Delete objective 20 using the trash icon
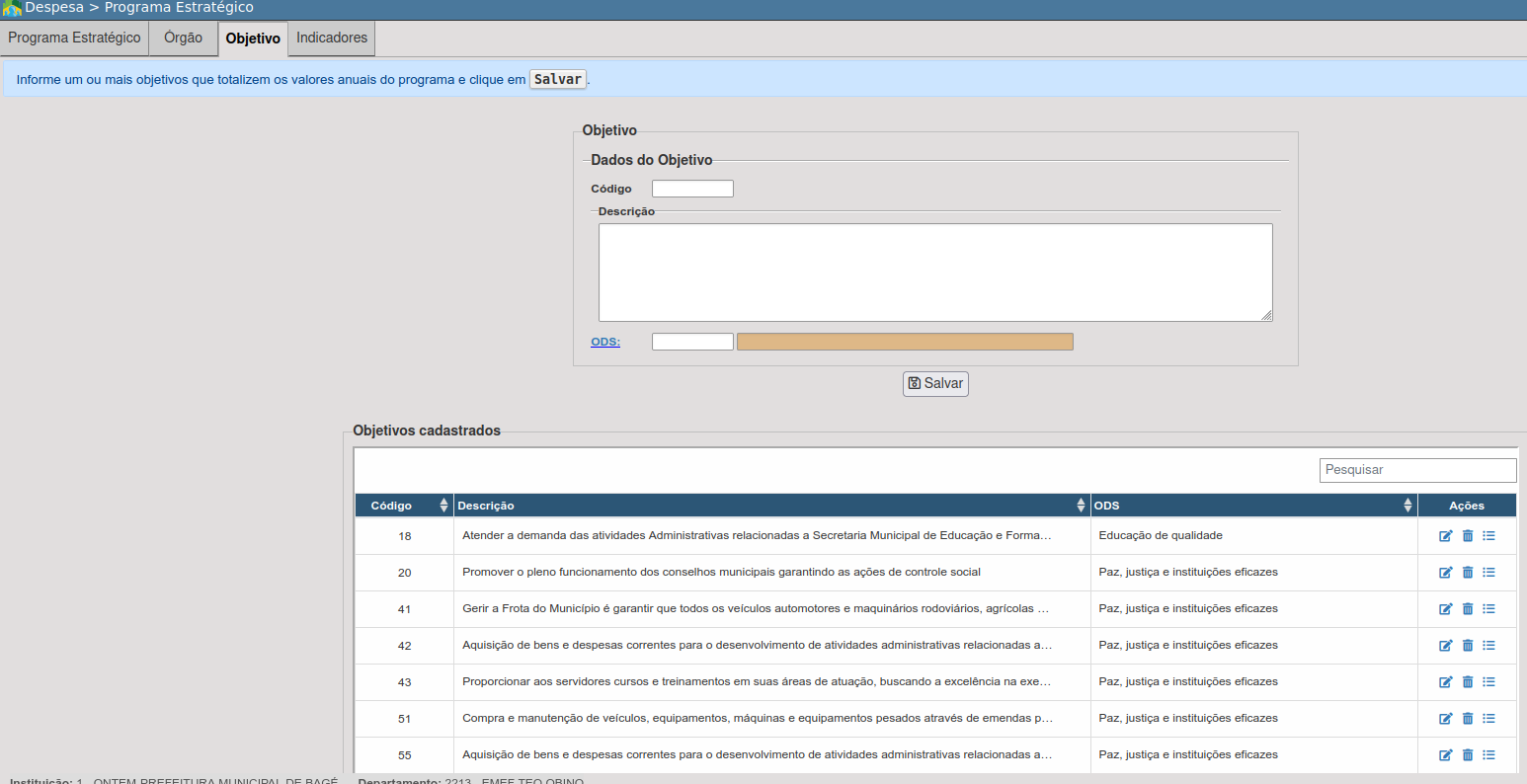The width and height of the screenshot is (1527, 784). point(1468,573)
